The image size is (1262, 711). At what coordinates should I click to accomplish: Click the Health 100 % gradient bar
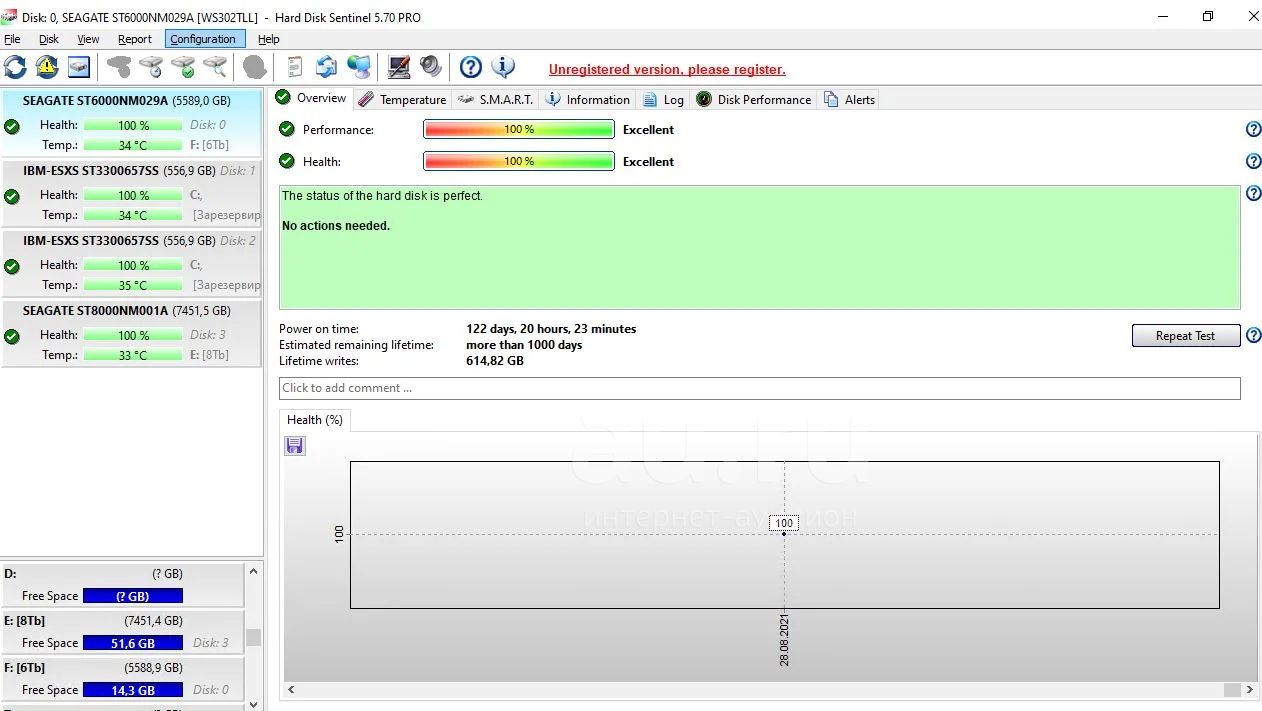tap(519, 161)
